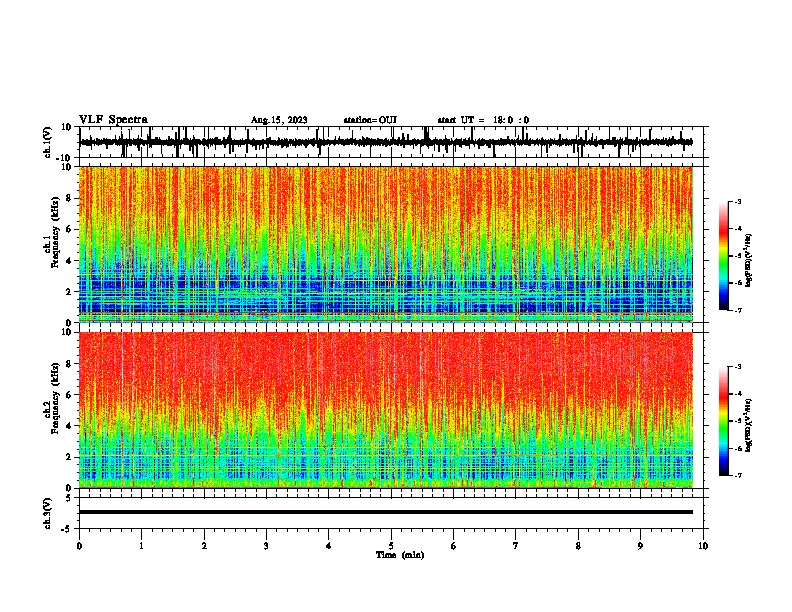Click the "-3" tick on ch.1 colorbar
This screenshot has height=612, width=792.
(x=737, y=201)
